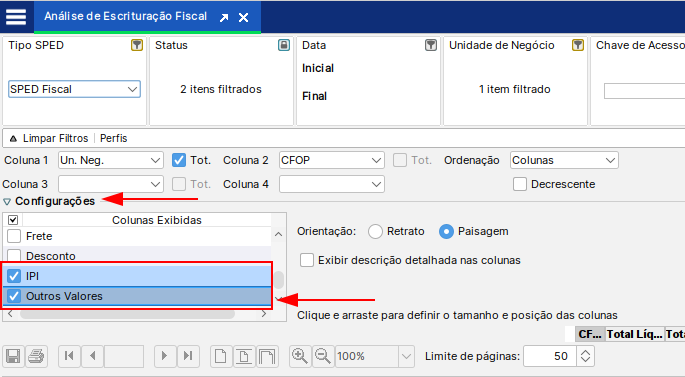The image size is (685, 377).
Task: Select the fit page view icon
Action: [244, 356]
